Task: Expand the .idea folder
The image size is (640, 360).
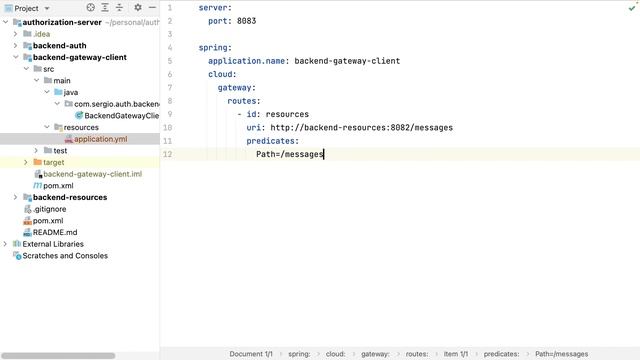Action: click(x=16, y=34)
